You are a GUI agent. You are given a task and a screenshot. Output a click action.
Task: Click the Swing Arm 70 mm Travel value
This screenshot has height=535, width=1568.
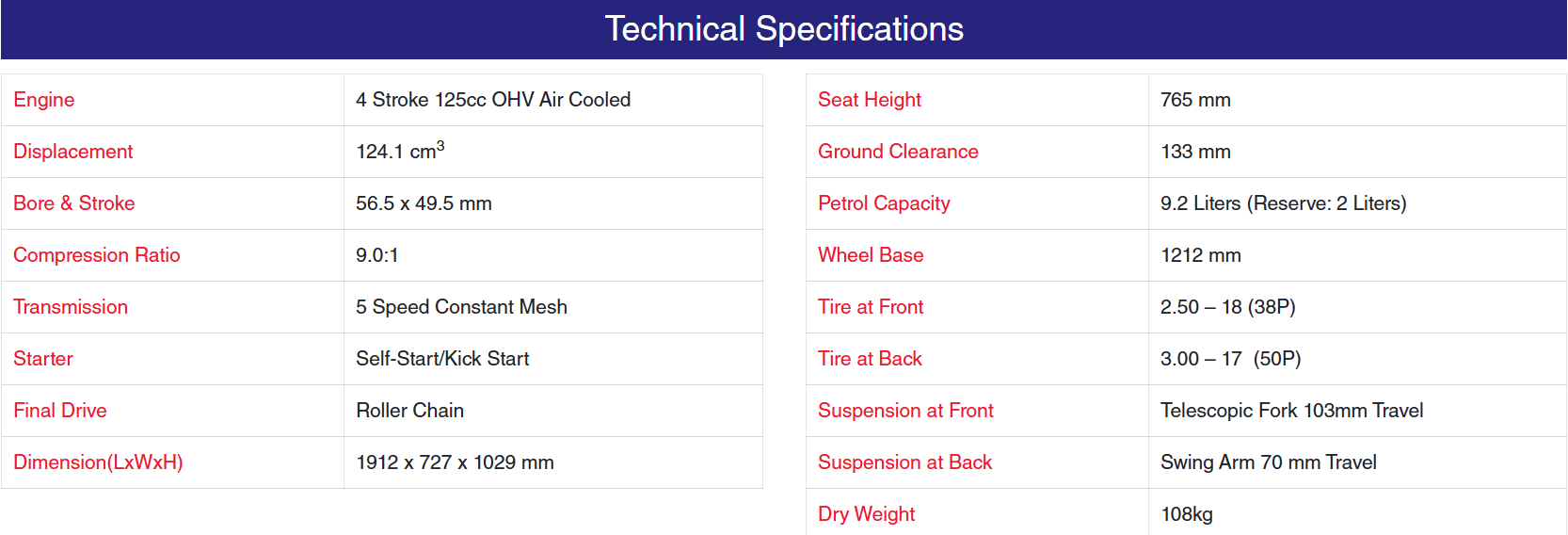1268,462
